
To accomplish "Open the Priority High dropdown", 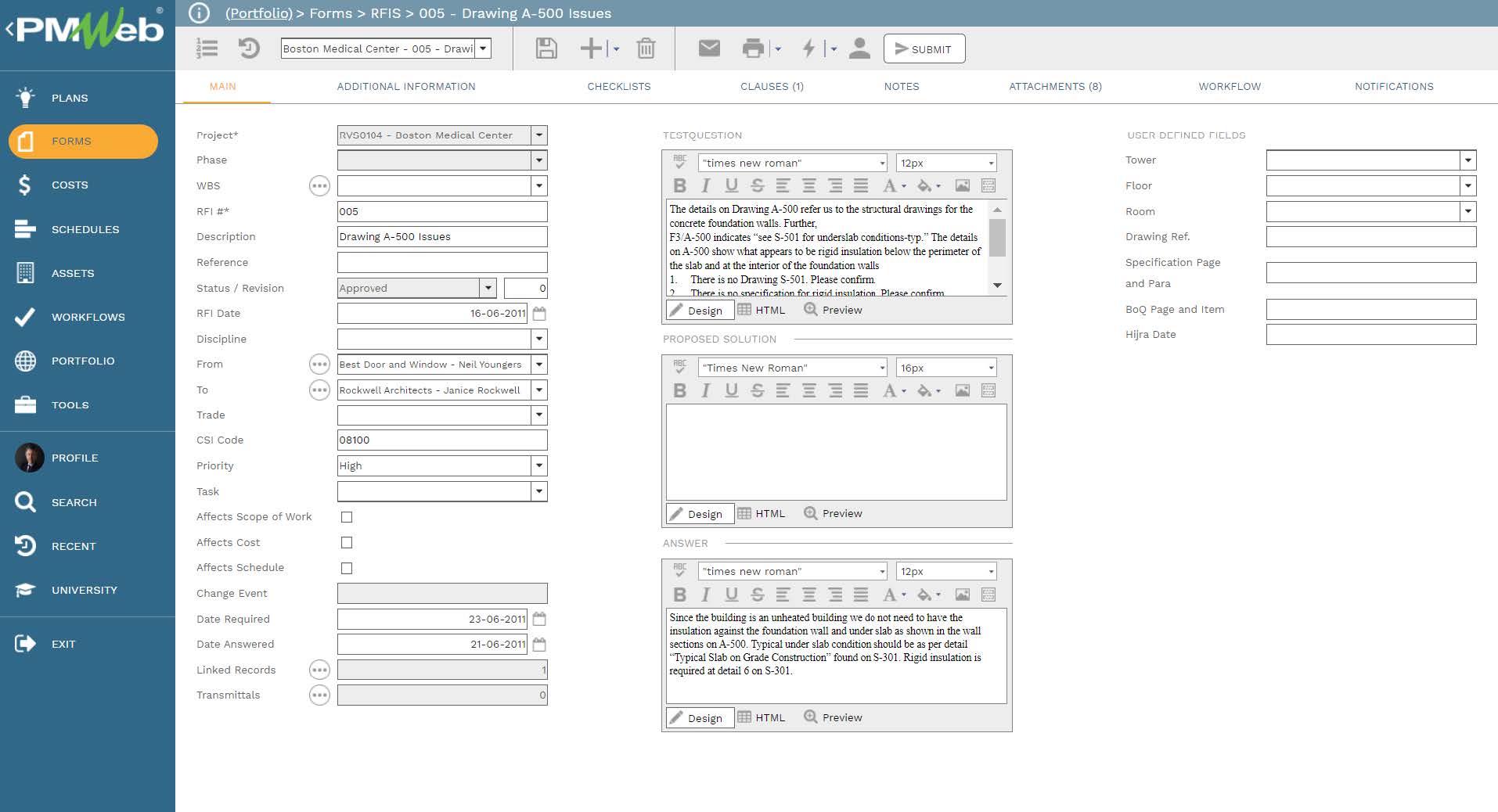I will point(539,465).
